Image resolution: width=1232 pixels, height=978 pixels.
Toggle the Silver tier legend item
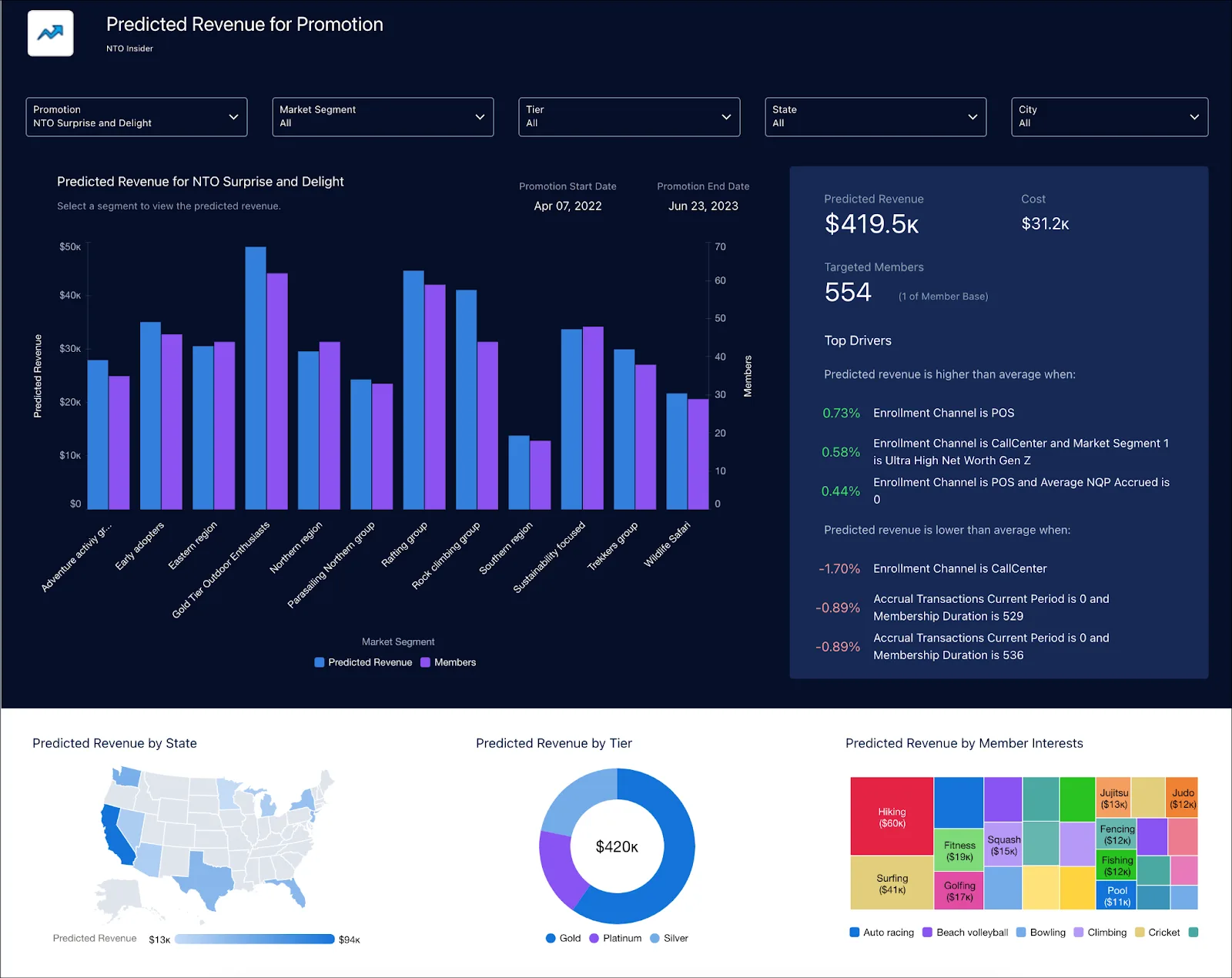pos(668,938)
